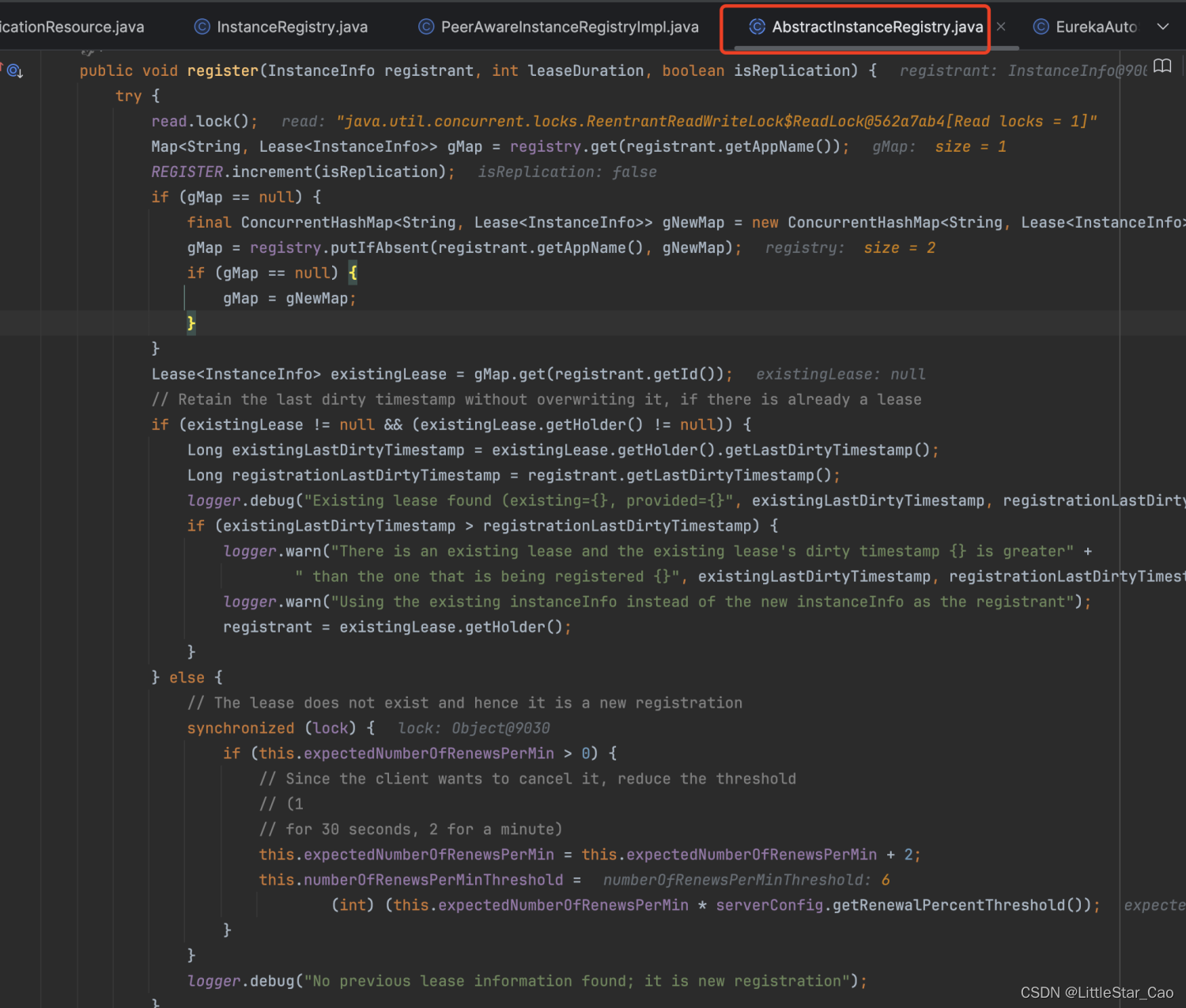Click the inline hint 'numberOfRenewsPerMinThreshold: 6'
This screenshot has width=1186, height=1008.
pos(746,881)
